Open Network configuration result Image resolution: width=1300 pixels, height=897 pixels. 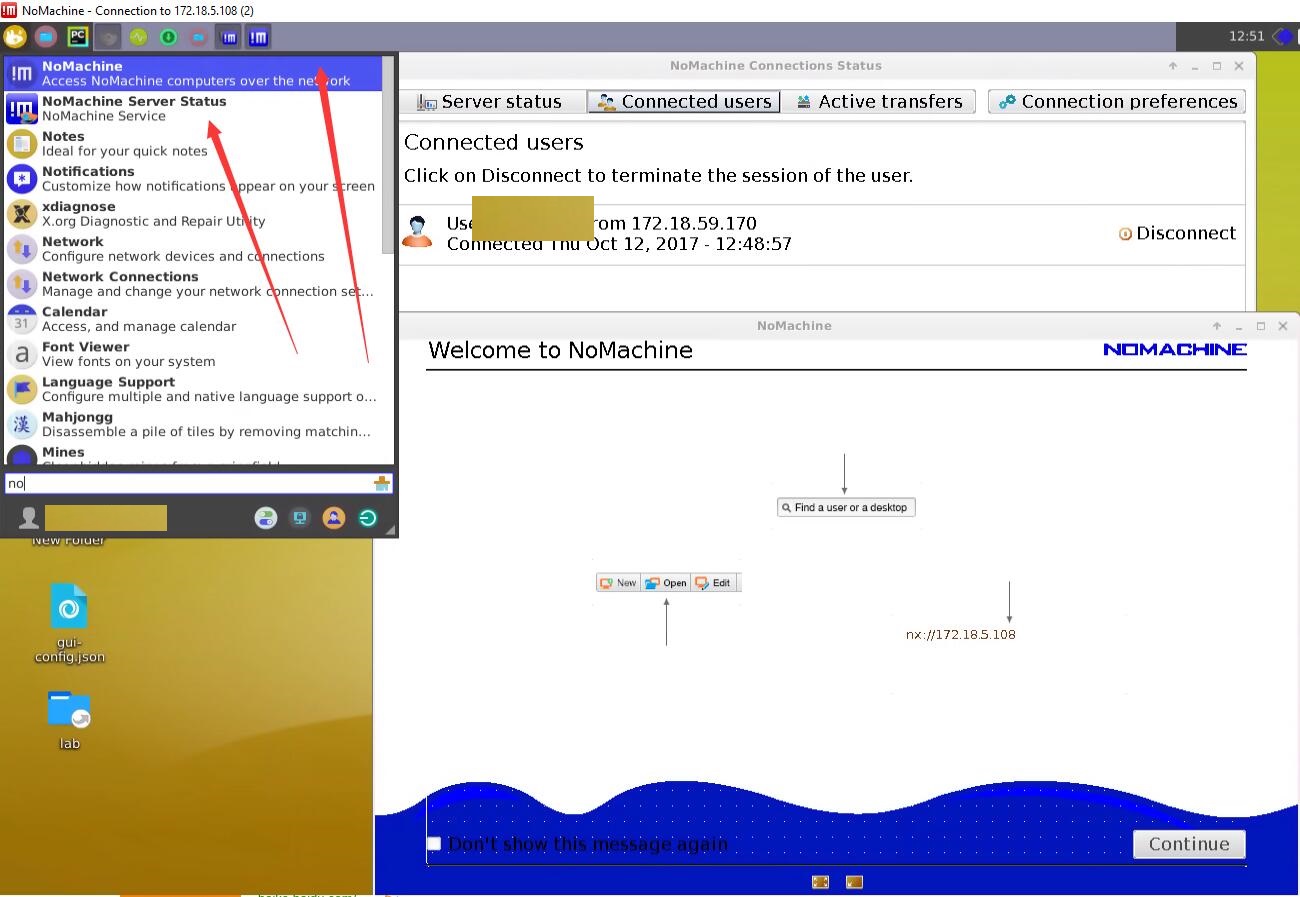point(193,248)
